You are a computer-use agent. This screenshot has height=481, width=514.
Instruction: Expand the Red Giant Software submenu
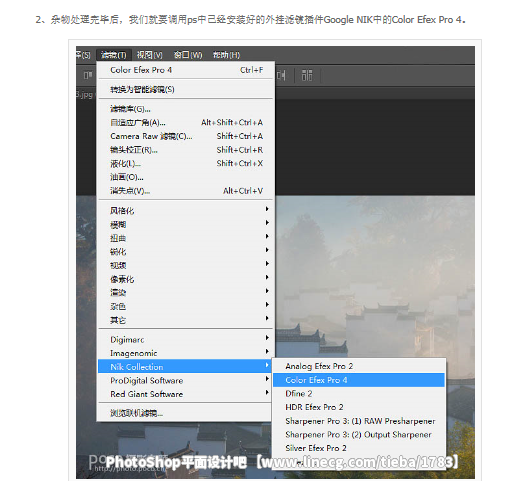pyautogui.click(x=186, y=394)
